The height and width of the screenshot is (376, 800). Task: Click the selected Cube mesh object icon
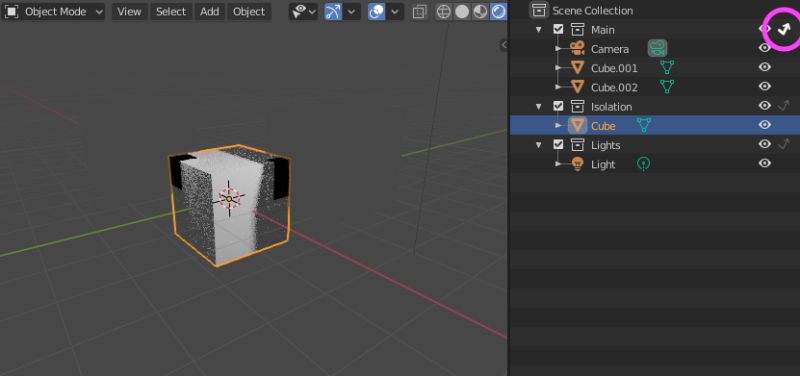(x=577, y=126)
